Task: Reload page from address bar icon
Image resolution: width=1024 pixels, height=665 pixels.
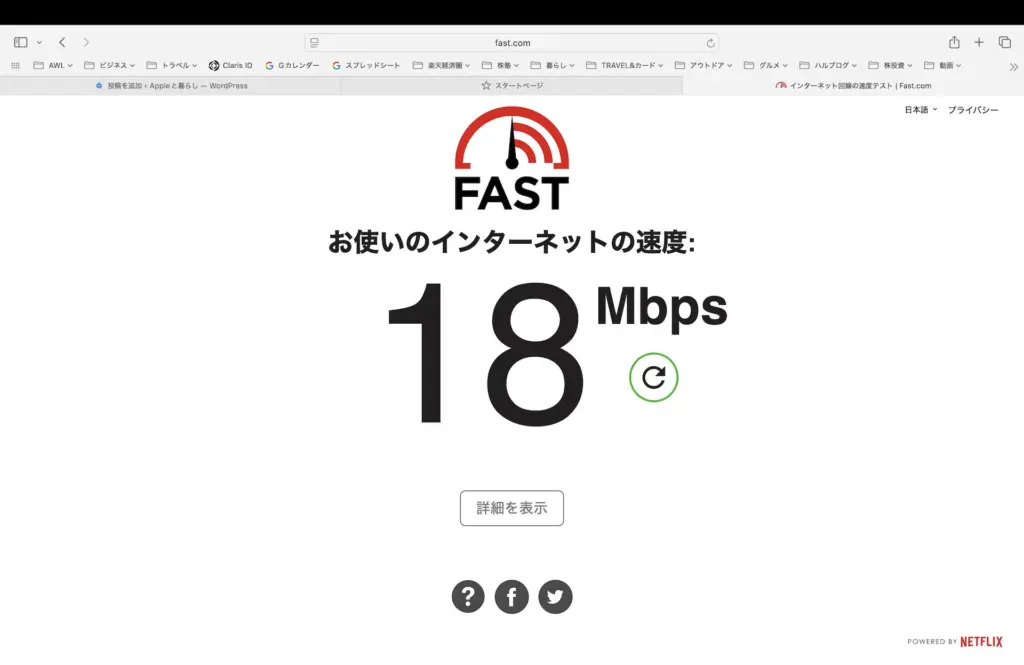Action: coord(710,43)
